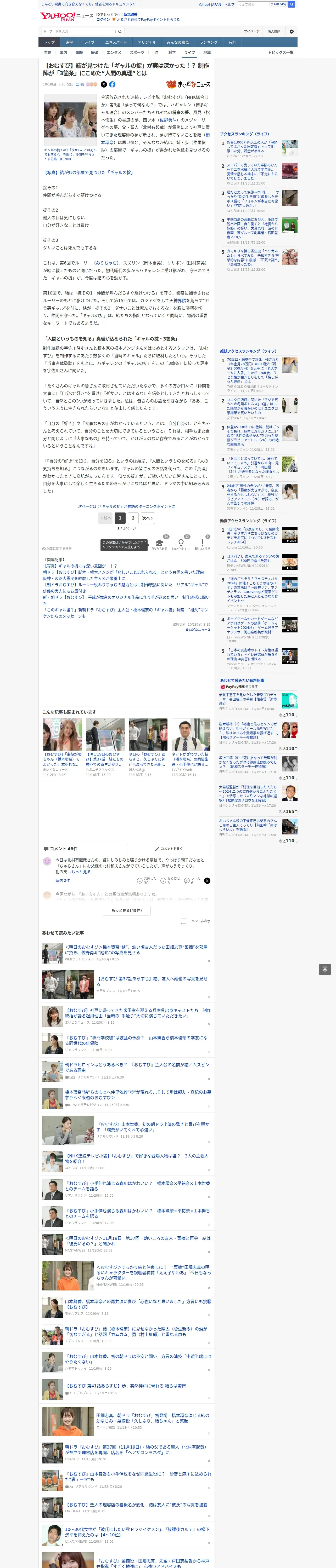Screen dimensions: 336x1568
Task: Open the 速報 tab
Action: pos(69,43)
